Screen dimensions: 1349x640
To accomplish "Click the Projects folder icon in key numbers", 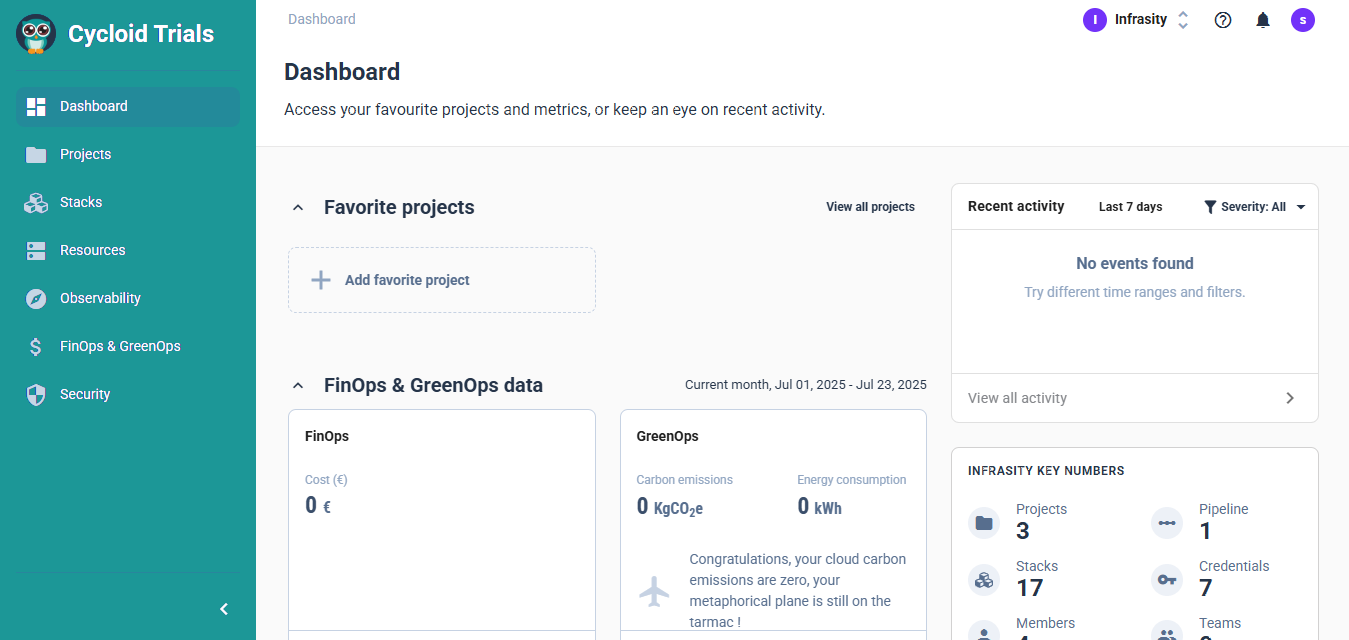I will tap(984, 523).
